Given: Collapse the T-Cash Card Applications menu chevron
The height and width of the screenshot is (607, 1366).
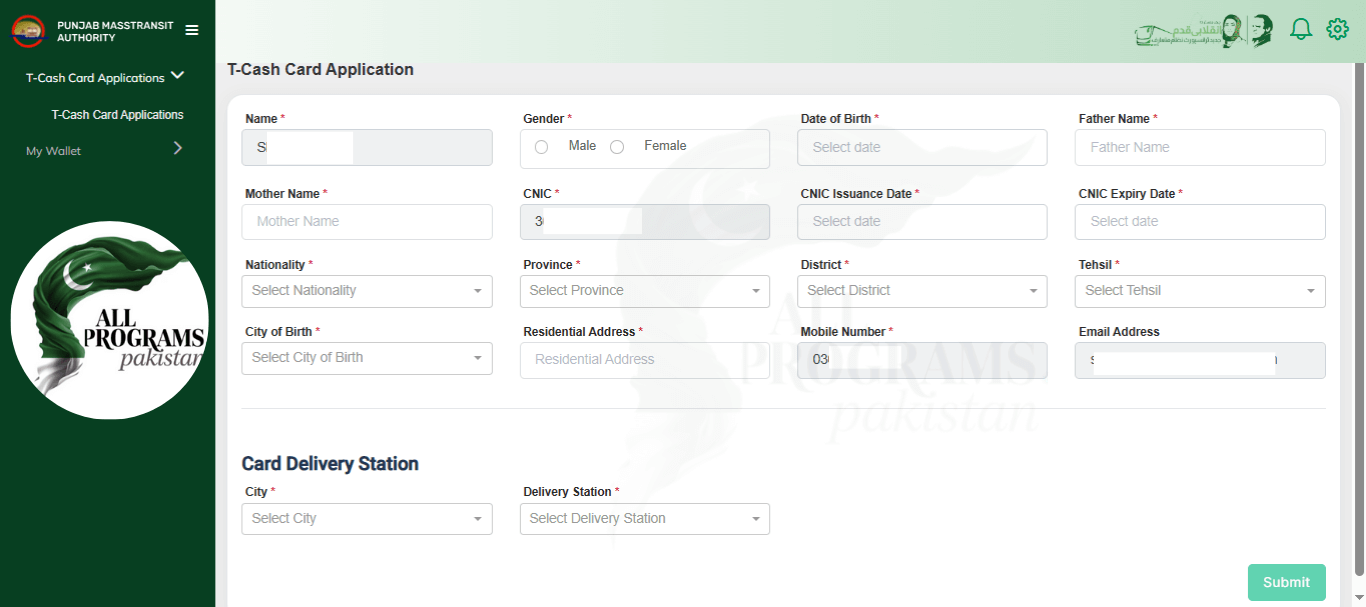Looking at the screenshot, I should click(178, 76).
